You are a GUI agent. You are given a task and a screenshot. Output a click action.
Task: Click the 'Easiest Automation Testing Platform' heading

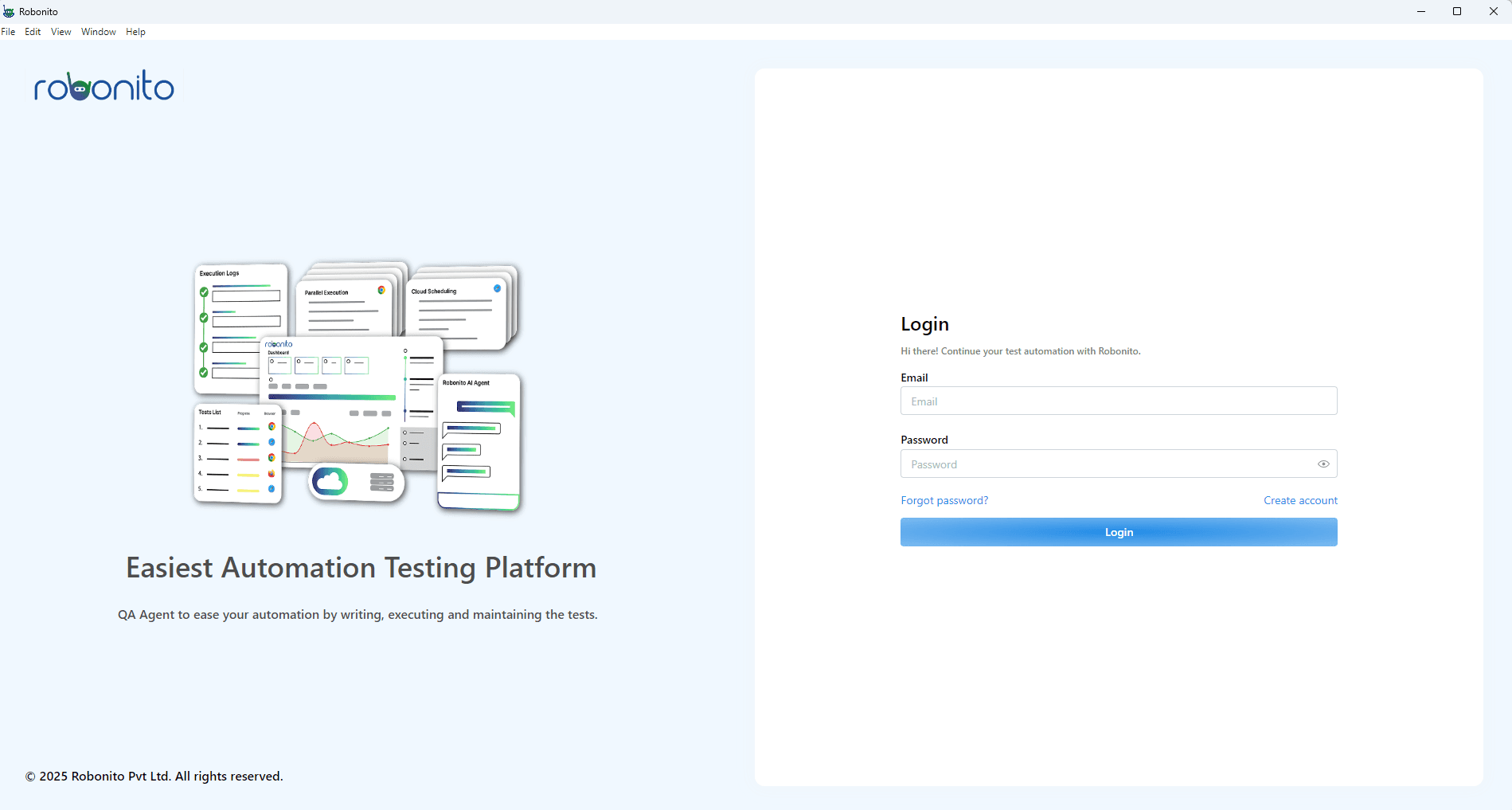(361, 568)
